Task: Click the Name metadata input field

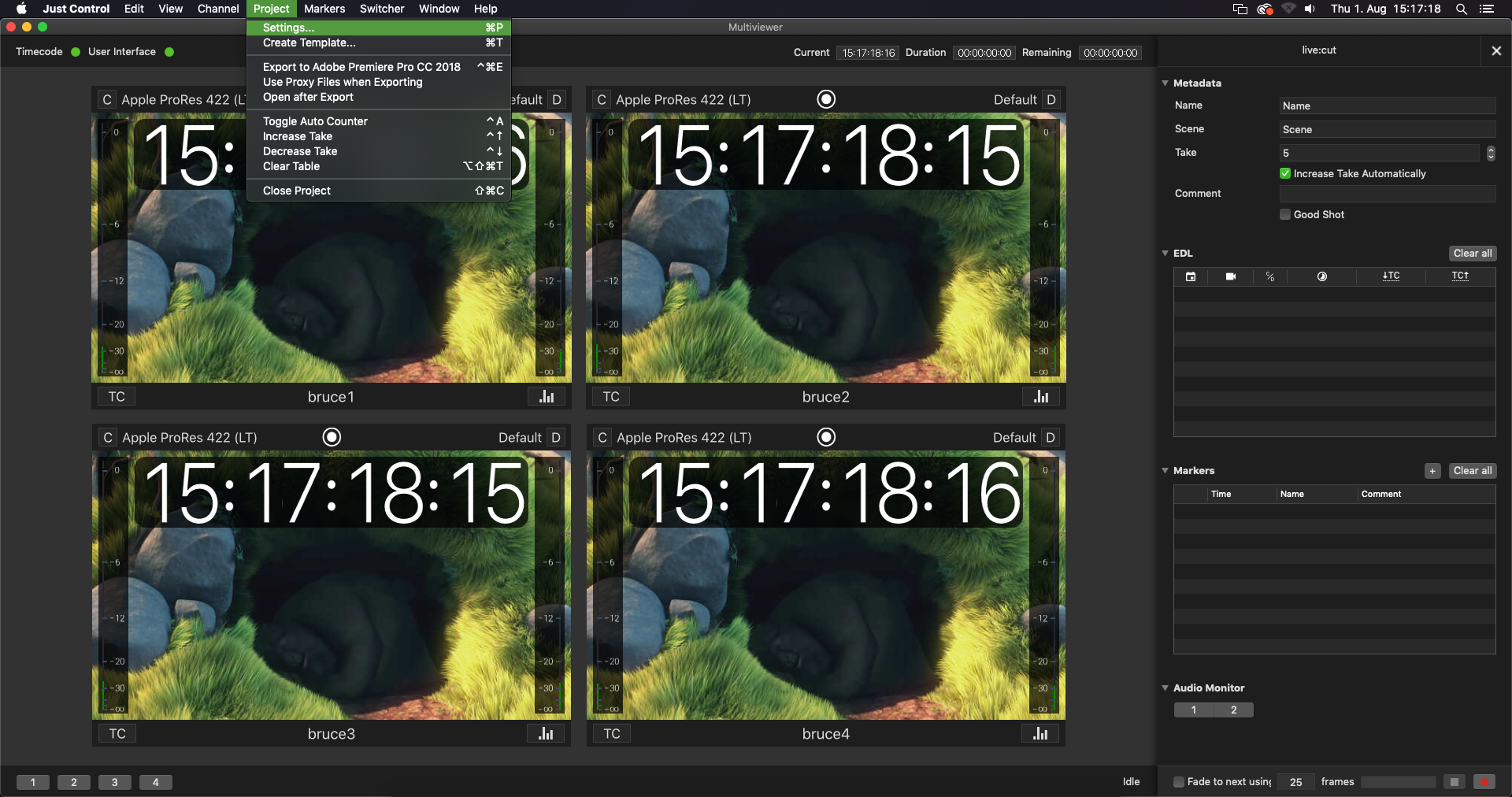Action: point(1388,106)
